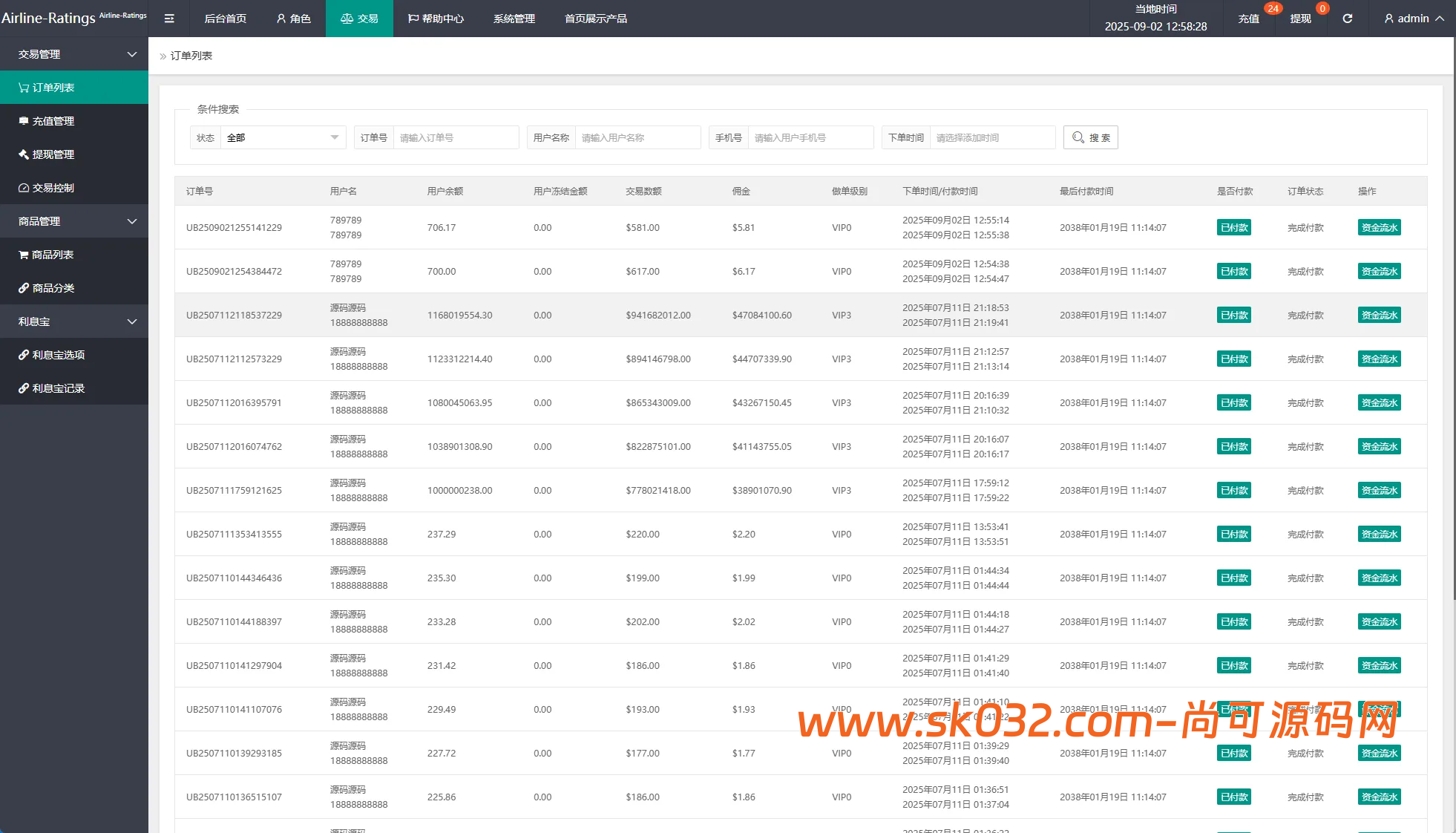
Task: Click 资金流水 for order UB2509021255141229
Action: coord(1379,228)
